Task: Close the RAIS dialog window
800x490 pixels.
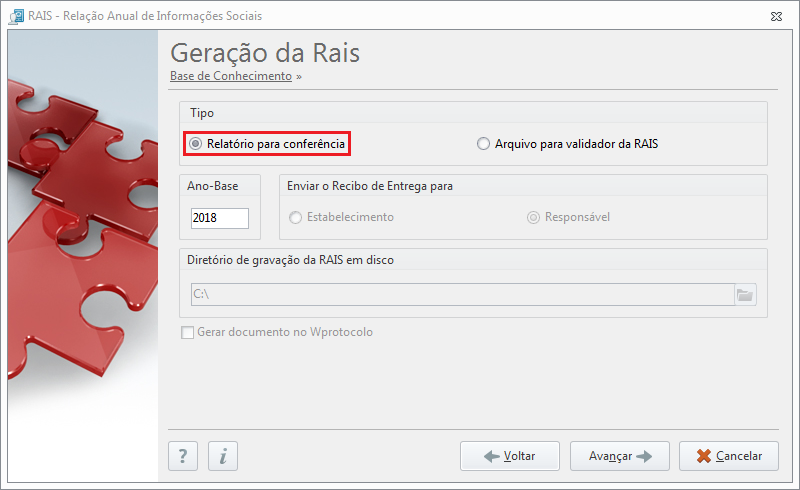Action: (776, 16)
